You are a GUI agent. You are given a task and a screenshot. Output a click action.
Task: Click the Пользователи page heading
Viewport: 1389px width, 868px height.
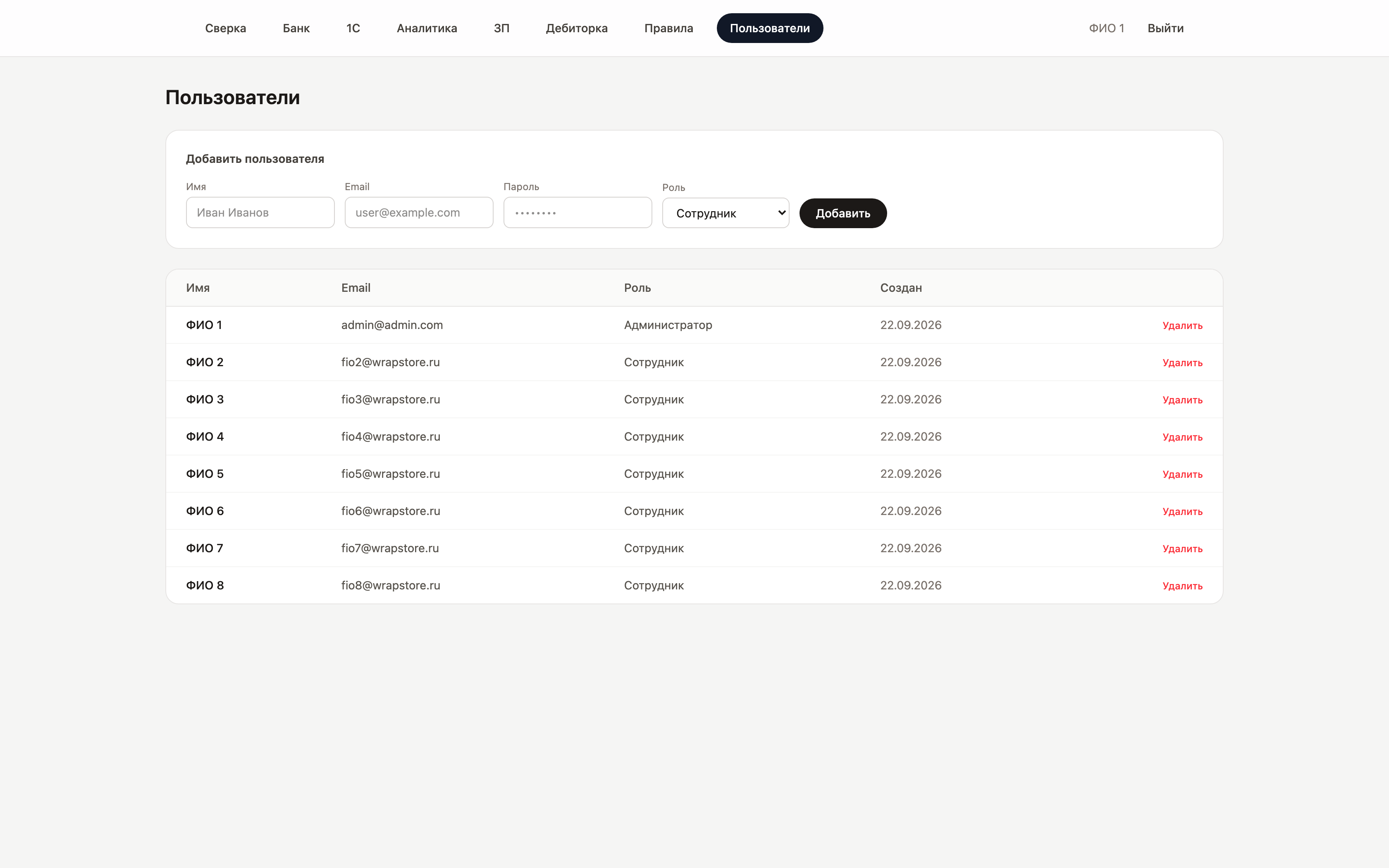coord(232,98)
